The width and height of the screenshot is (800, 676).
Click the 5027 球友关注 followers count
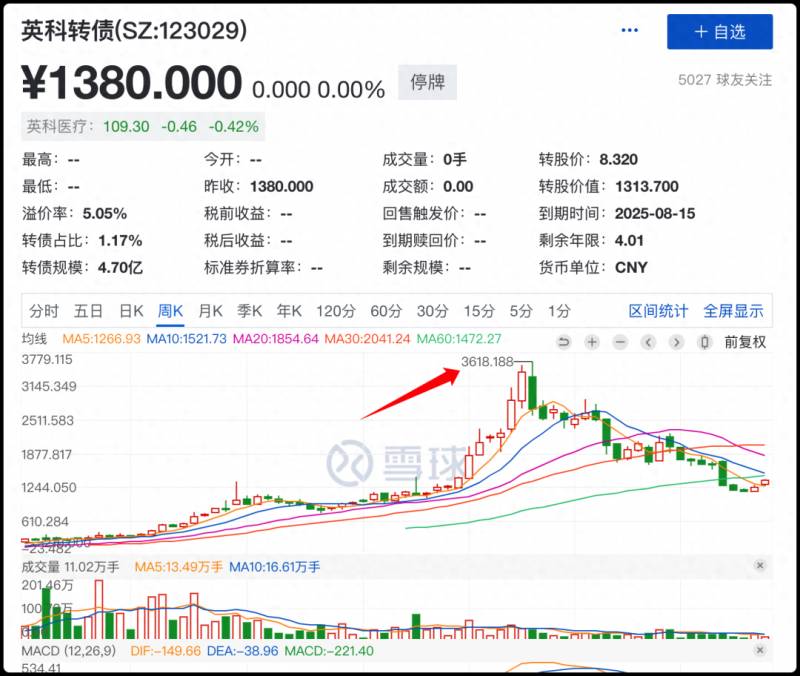point(725,80)
